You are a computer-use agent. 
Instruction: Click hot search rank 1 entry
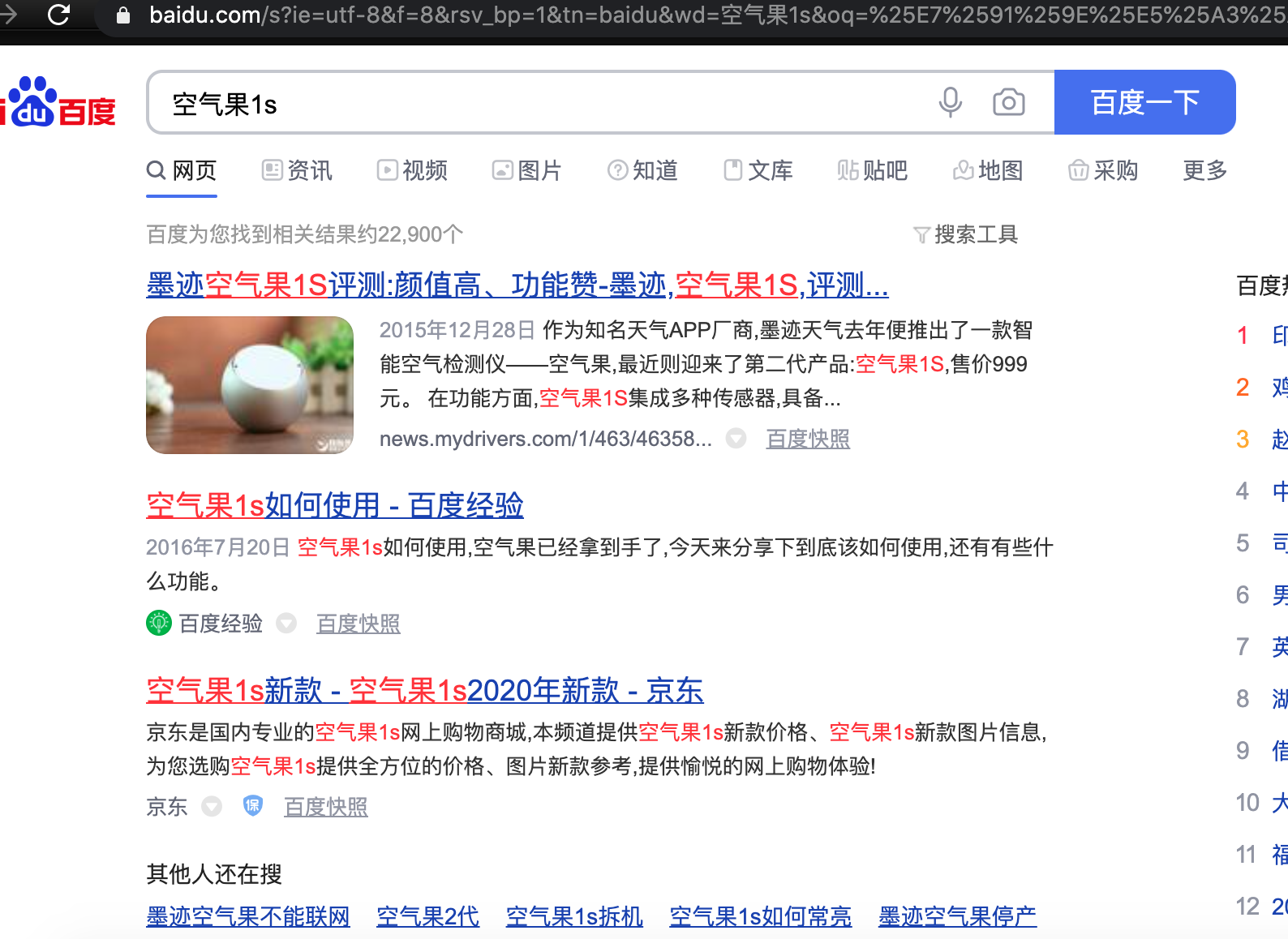coord(1280,335)
